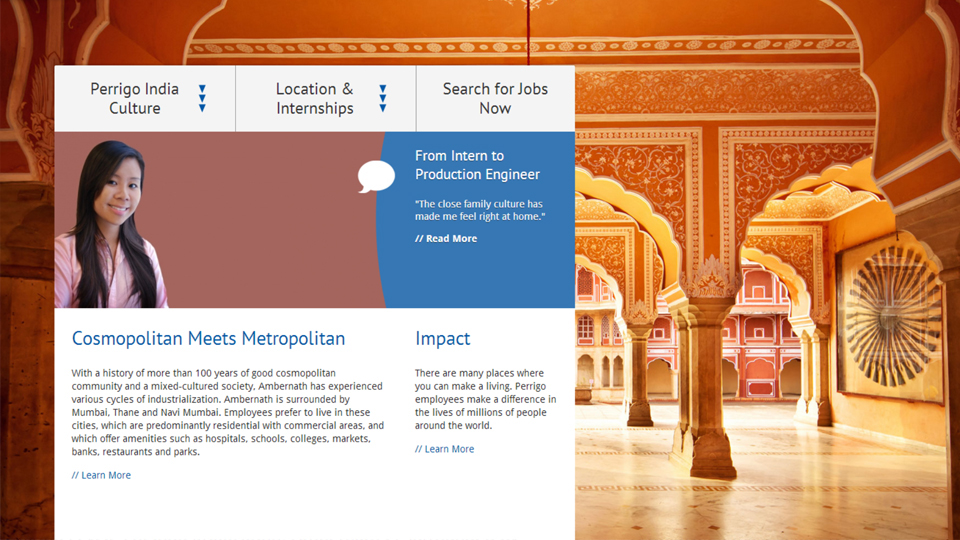960x540 pixels.
Task: Select the paragraph about Ambernath's history
Action: point(227,412)
